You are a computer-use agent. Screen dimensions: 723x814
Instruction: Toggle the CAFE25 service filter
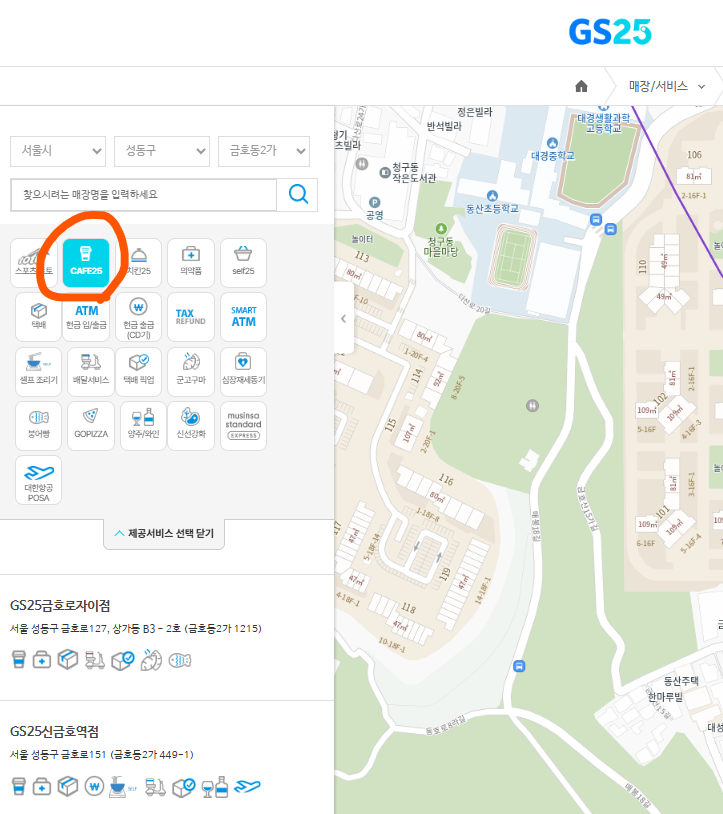tap(86, 263)
